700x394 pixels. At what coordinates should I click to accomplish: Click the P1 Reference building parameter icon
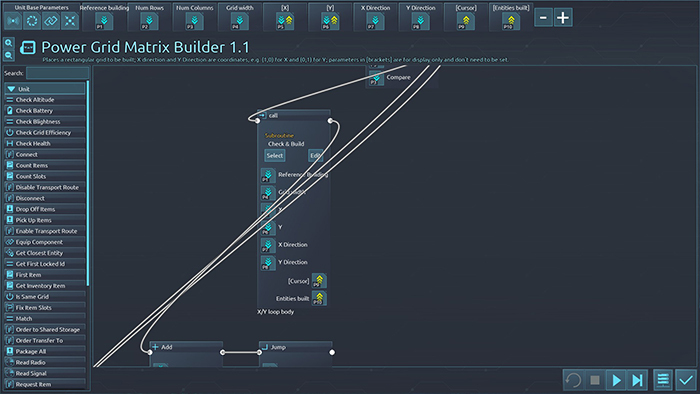pyautogui.click(x=104, y=21)
